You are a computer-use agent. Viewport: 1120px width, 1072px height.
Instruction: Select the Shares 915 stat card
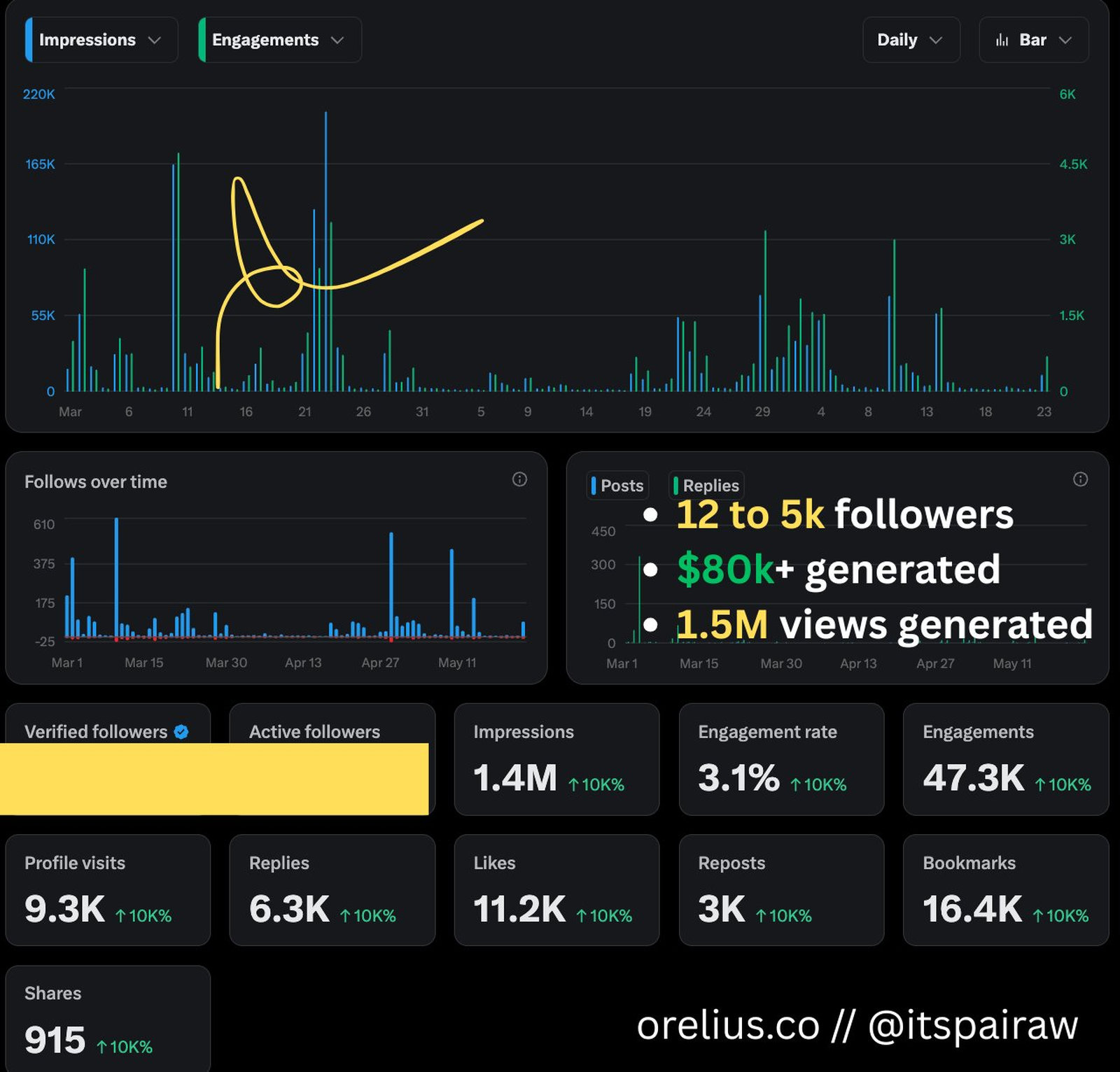[108, 1019]
